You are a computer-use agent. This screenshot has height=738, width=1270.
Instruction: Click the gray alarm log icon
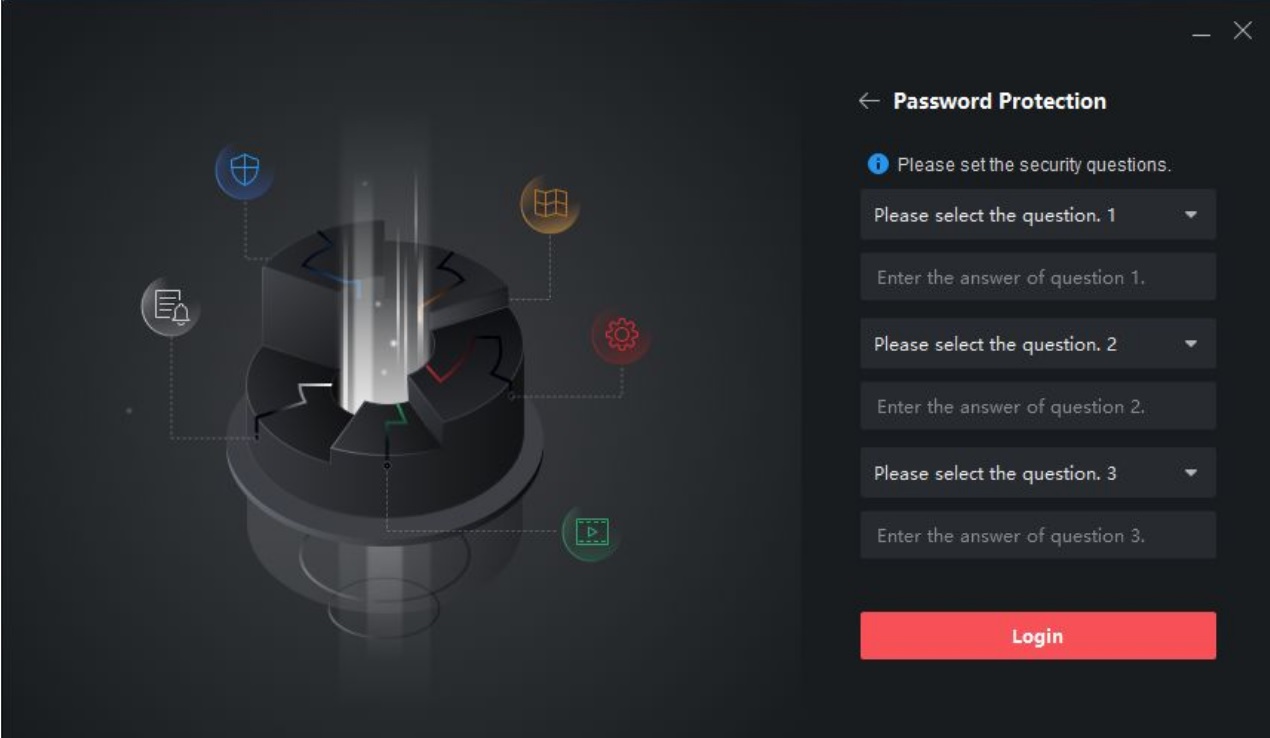coord(170,307)
